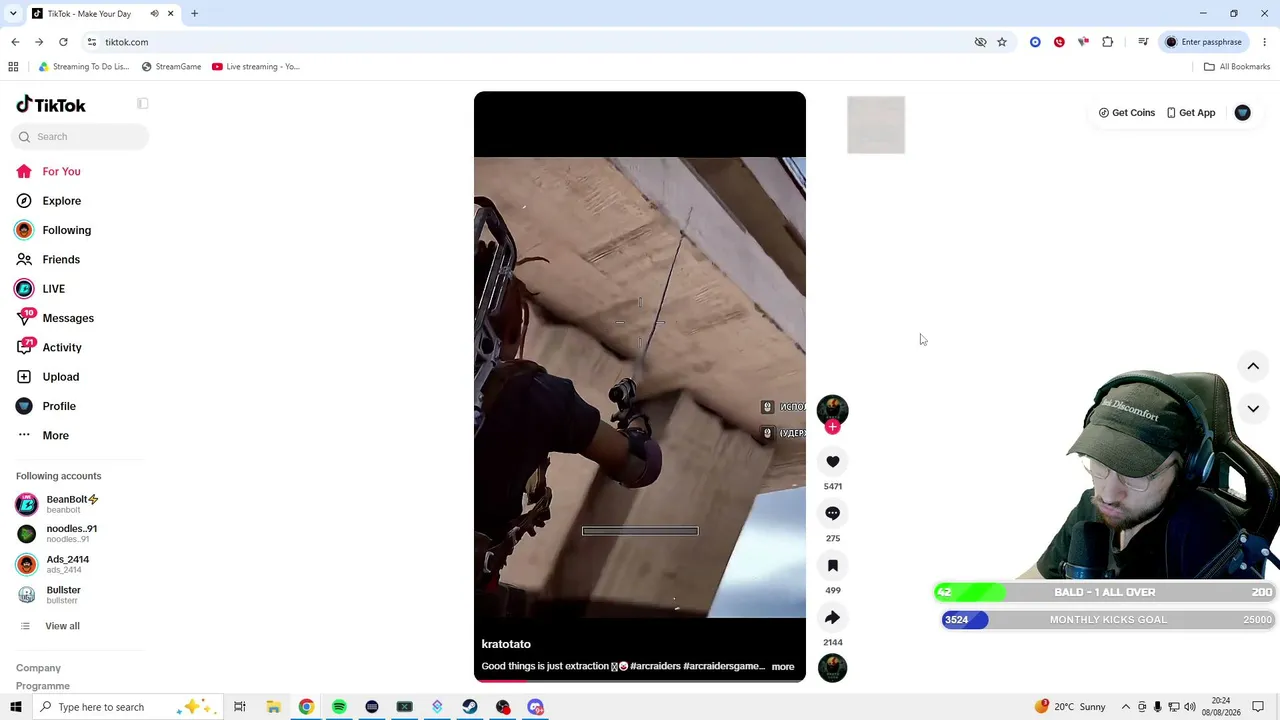Open the Live streaming YouTube bookmark
Image resolution: width=1280 pixels, height=720 pixels.
click(256, 67)
